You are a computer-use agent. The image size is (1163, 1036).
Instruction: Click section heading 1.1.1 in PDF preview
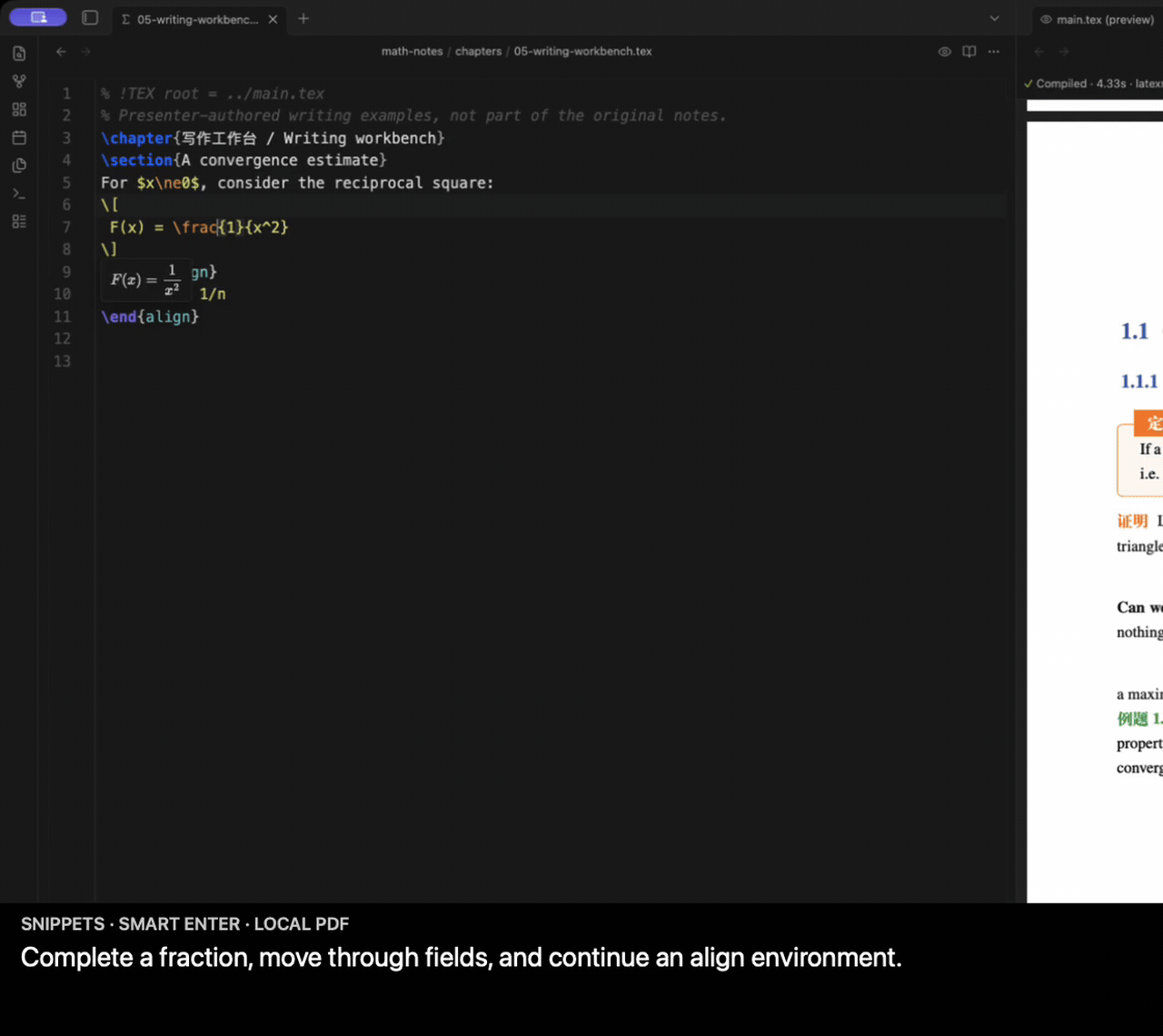(1140, 382)
